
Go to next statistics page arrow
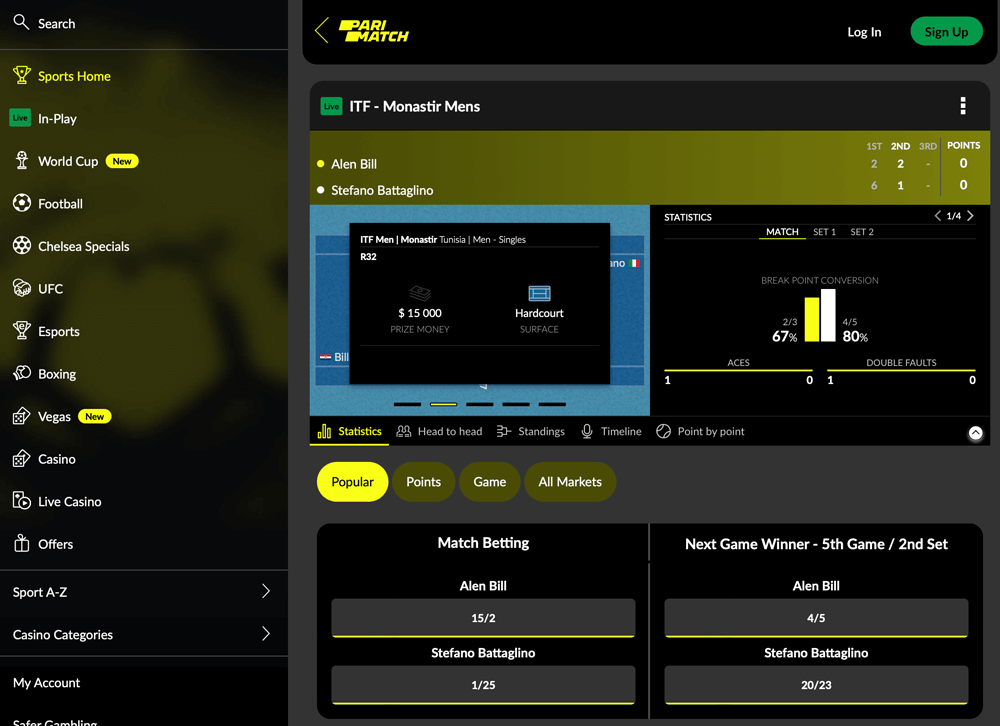tap(970, 216)
